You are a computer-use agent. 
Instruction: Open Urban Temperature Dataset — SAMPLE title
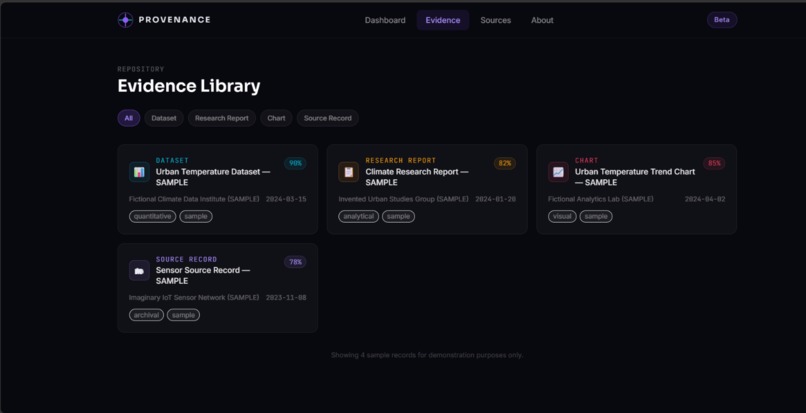tap(213, 177)
